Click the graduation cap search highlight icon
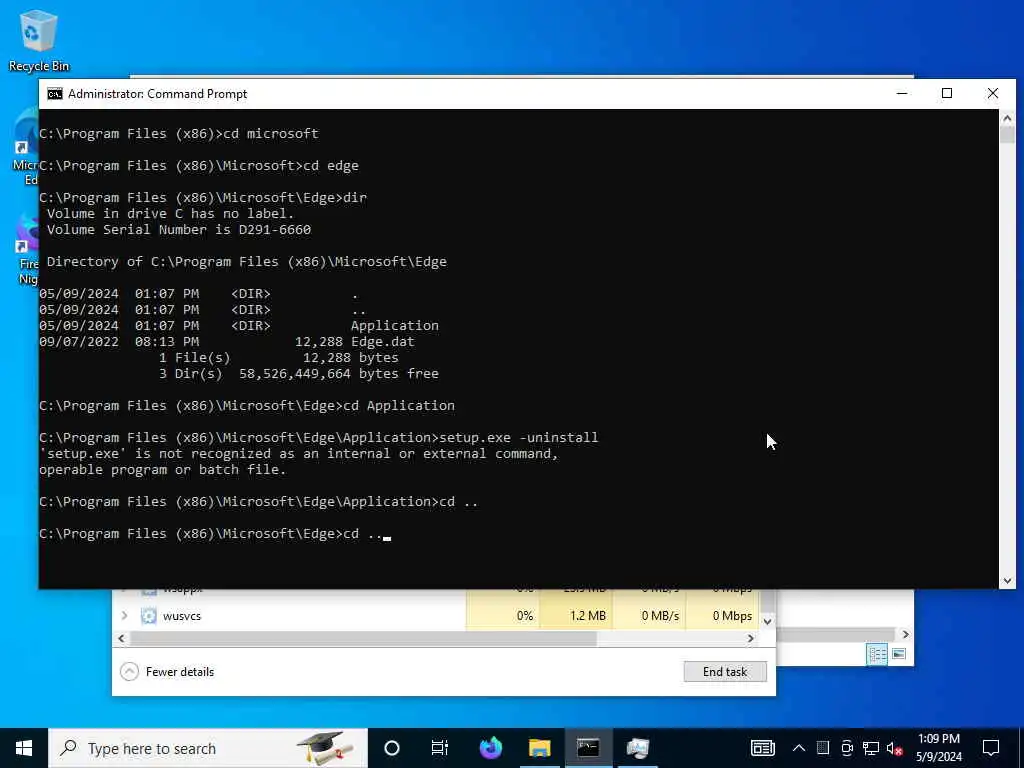Screen dimensions: 1024x768 [x=325, y=748]
